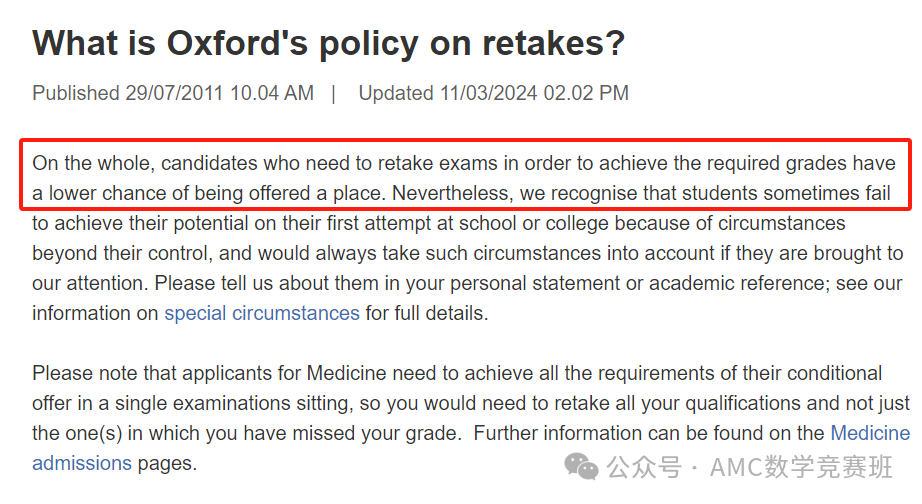
Task: Click the phrase 'Further information can be found'
Action: tap(616, 433)
